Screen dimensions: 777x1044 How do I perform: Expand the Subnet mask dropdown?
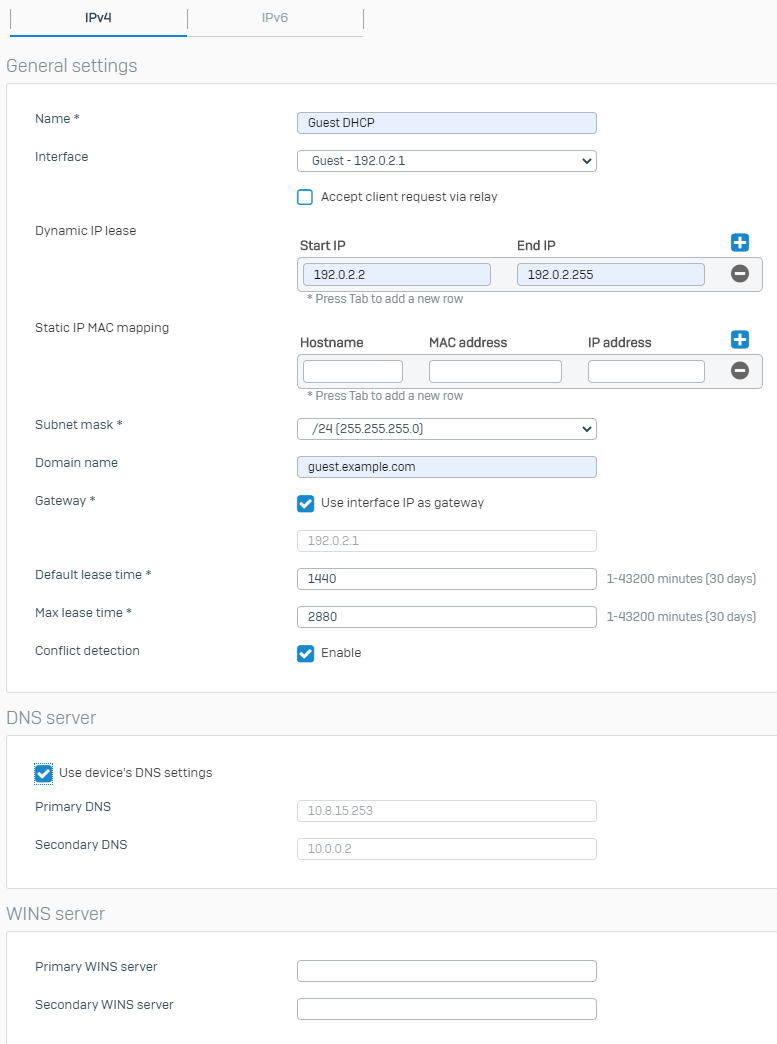(446, 429)
